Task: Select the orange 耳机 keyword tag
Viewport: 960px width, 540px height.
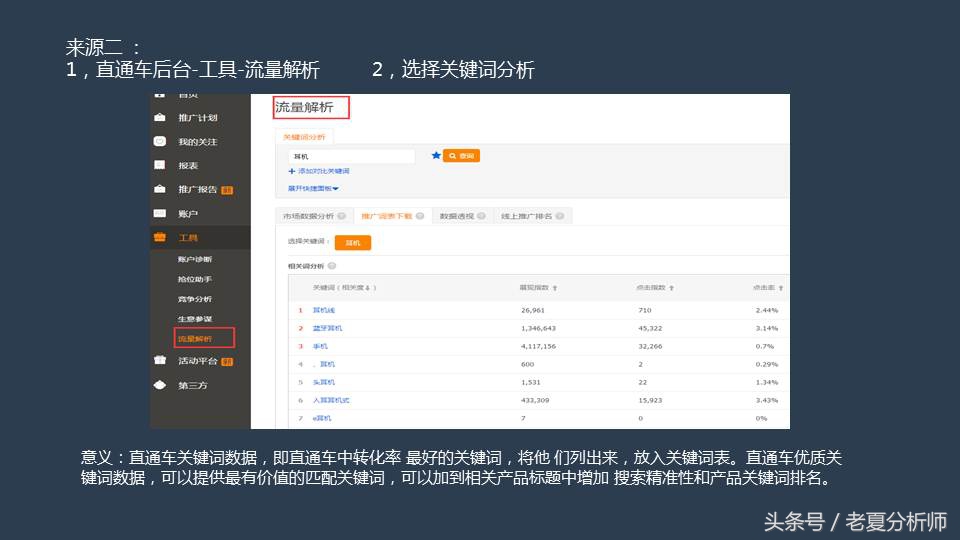Action: coord(353,242)
